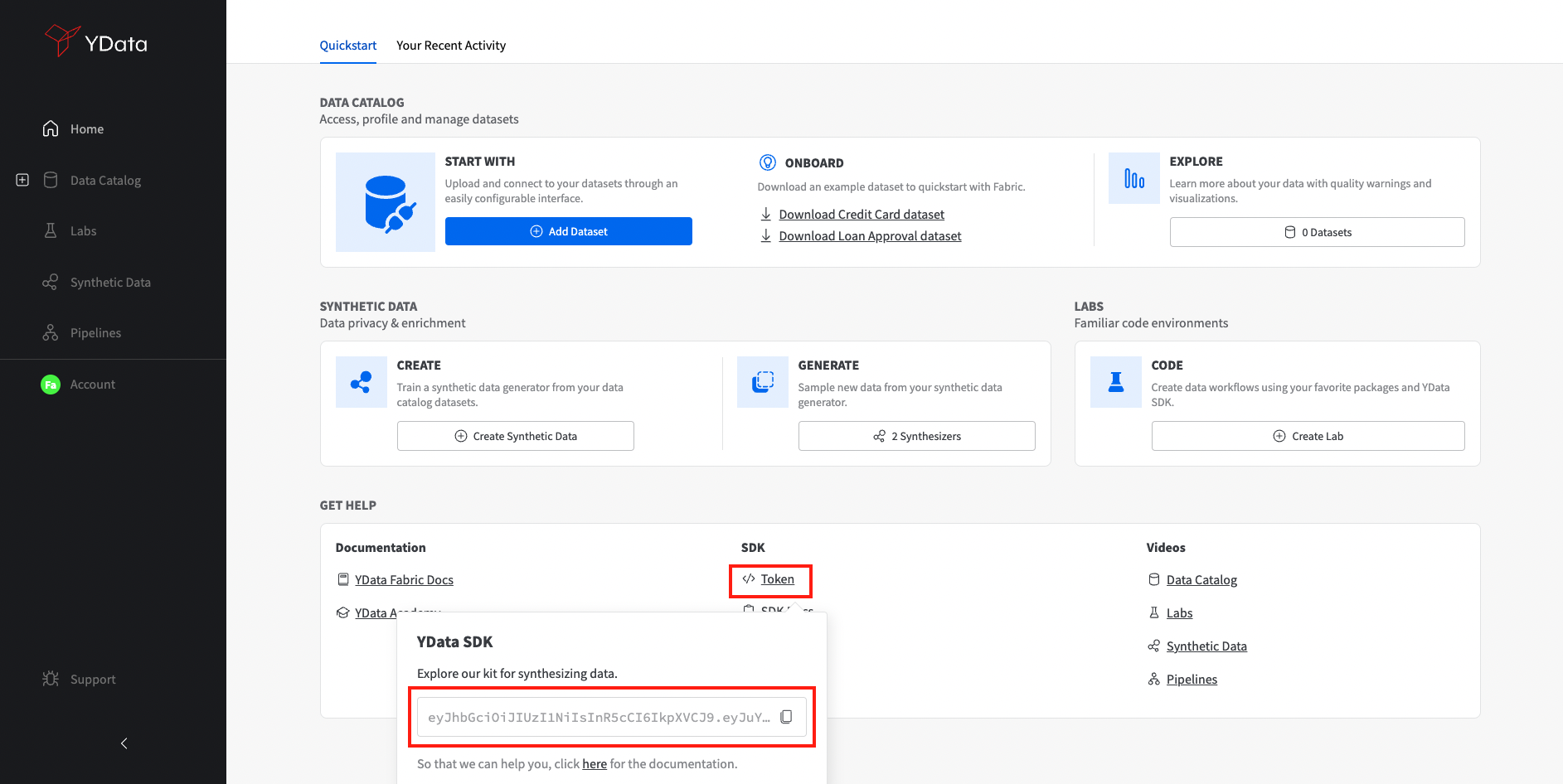
Task: Switch to Your Recent Activity tab
Action: [x=451, y=46]
